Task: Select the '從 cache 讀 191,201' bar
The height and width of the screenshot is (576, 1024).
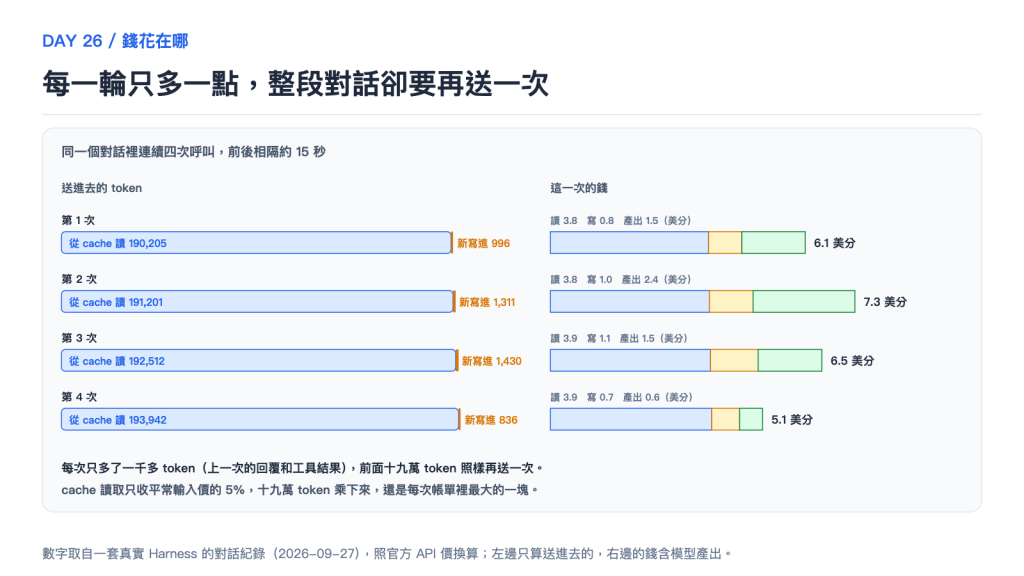Action: (x=257, y=302)
